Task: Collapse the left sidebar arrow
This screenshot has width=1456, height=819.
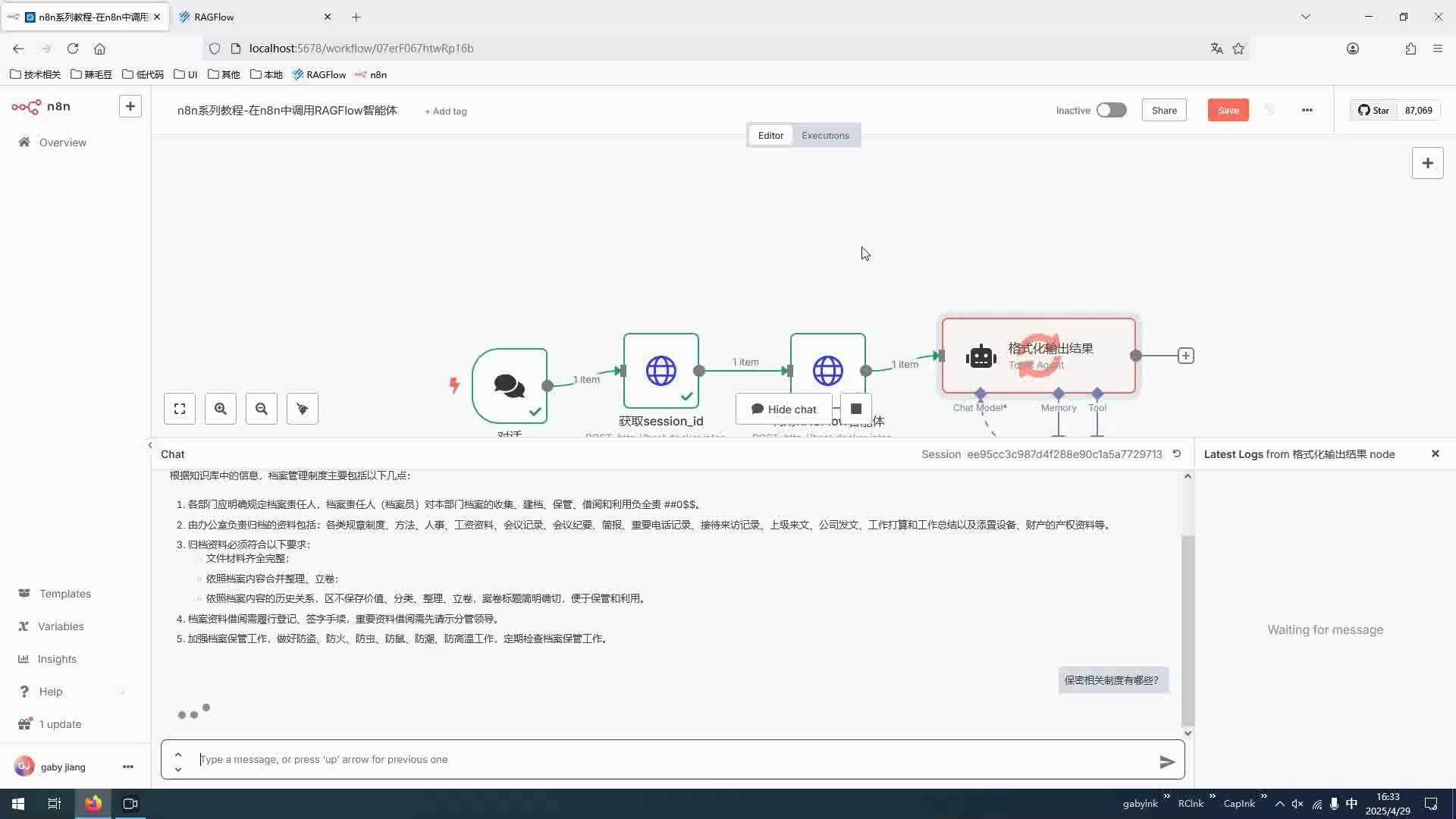Action: [150, 445]
